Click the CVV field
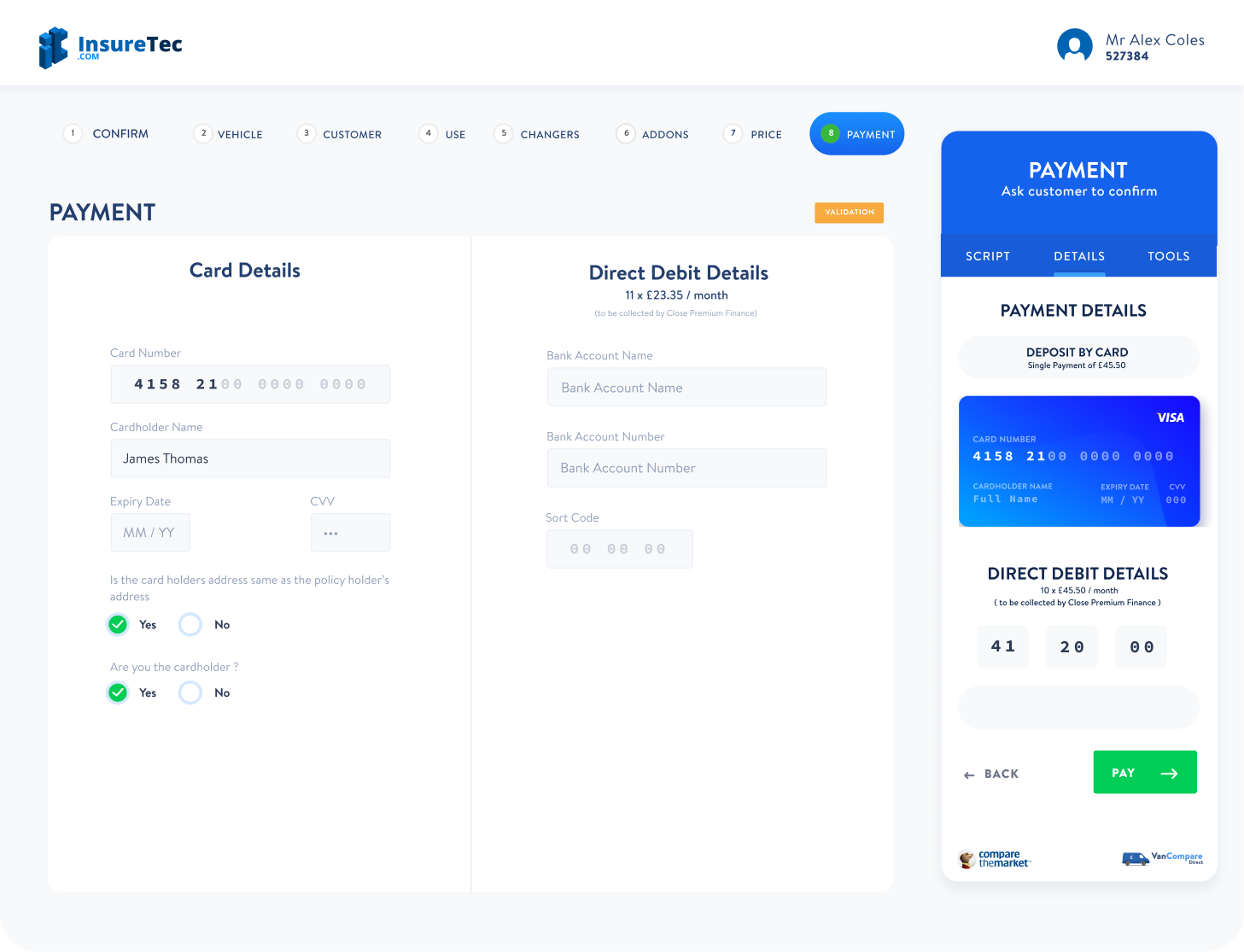Viewport: 1244px width, 952px height. click(350, 533)
